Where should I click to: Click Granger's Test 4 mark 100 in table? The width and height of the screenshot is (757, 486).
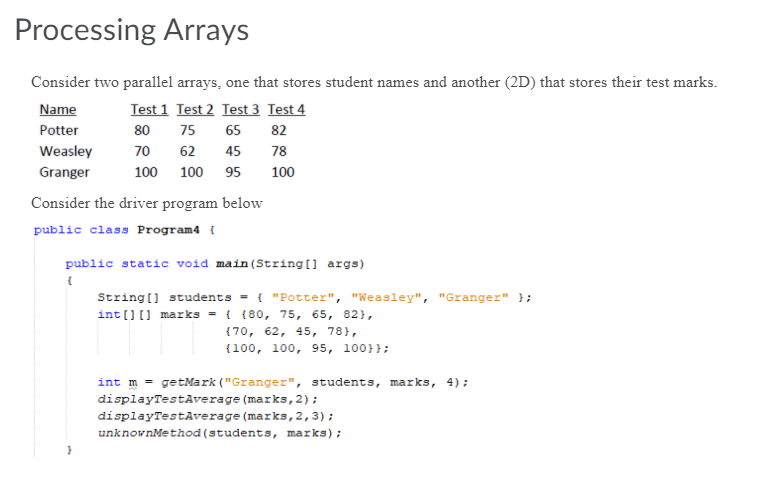[x=283, y=172]
